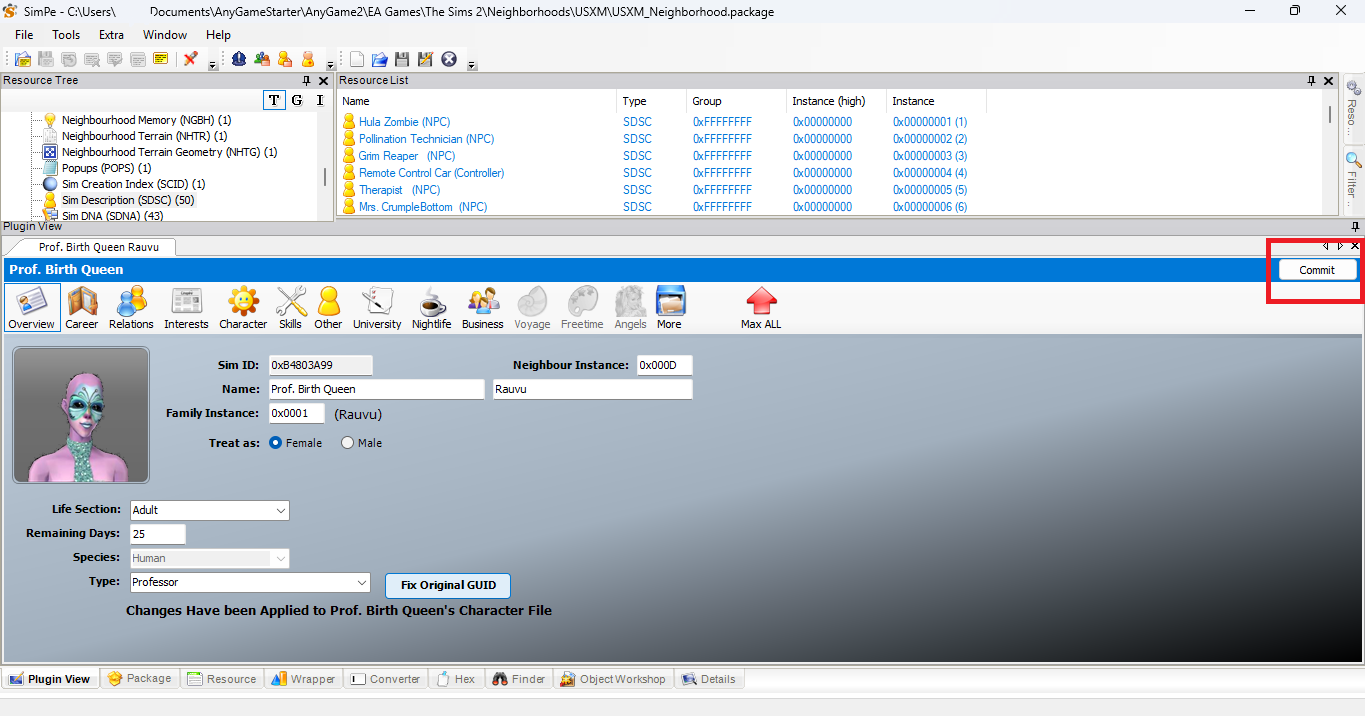Open the Character personality icon
This screenshot has height=716, width=1365.
pos(242,307)
